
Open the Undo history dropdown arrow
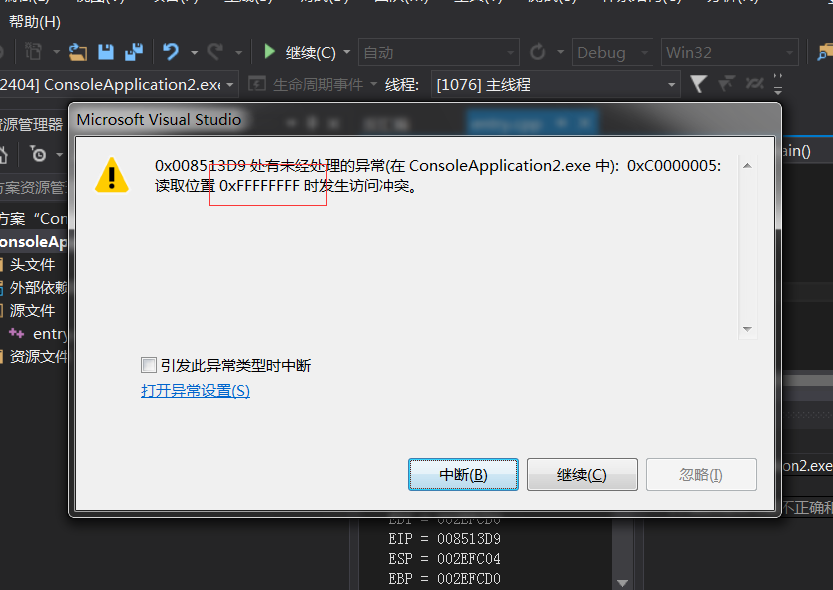tap(194, 53)
